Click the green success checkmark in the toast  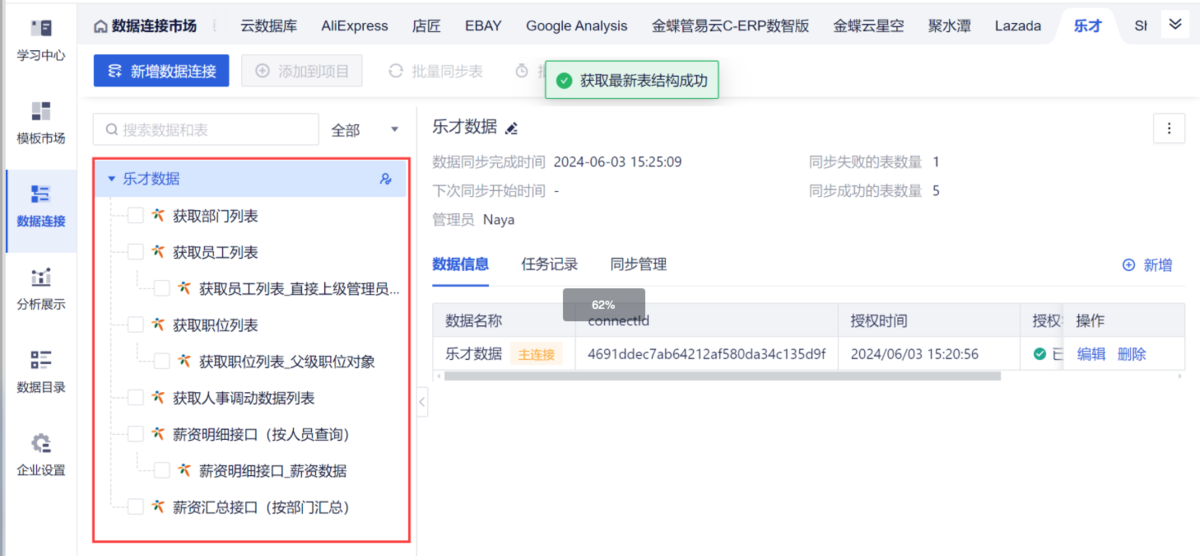565,80
